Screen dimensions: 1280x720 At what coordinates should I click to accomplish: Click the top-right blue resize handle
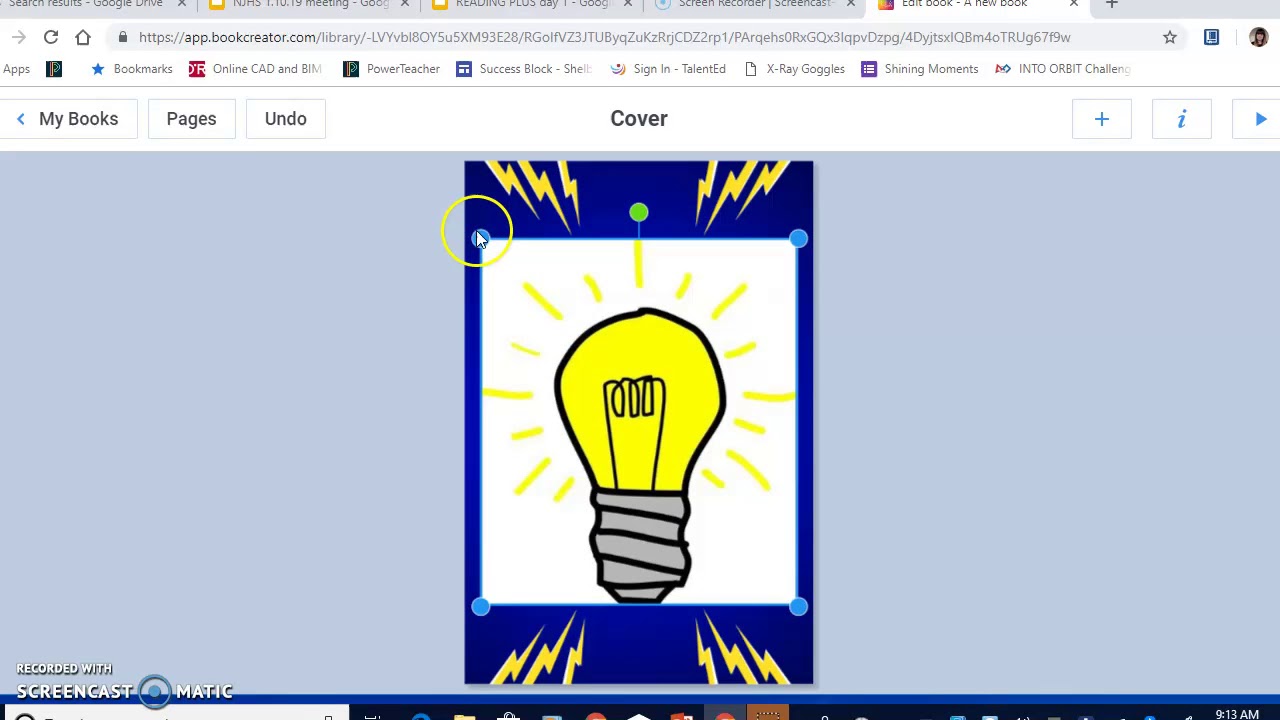pos(798,238)
